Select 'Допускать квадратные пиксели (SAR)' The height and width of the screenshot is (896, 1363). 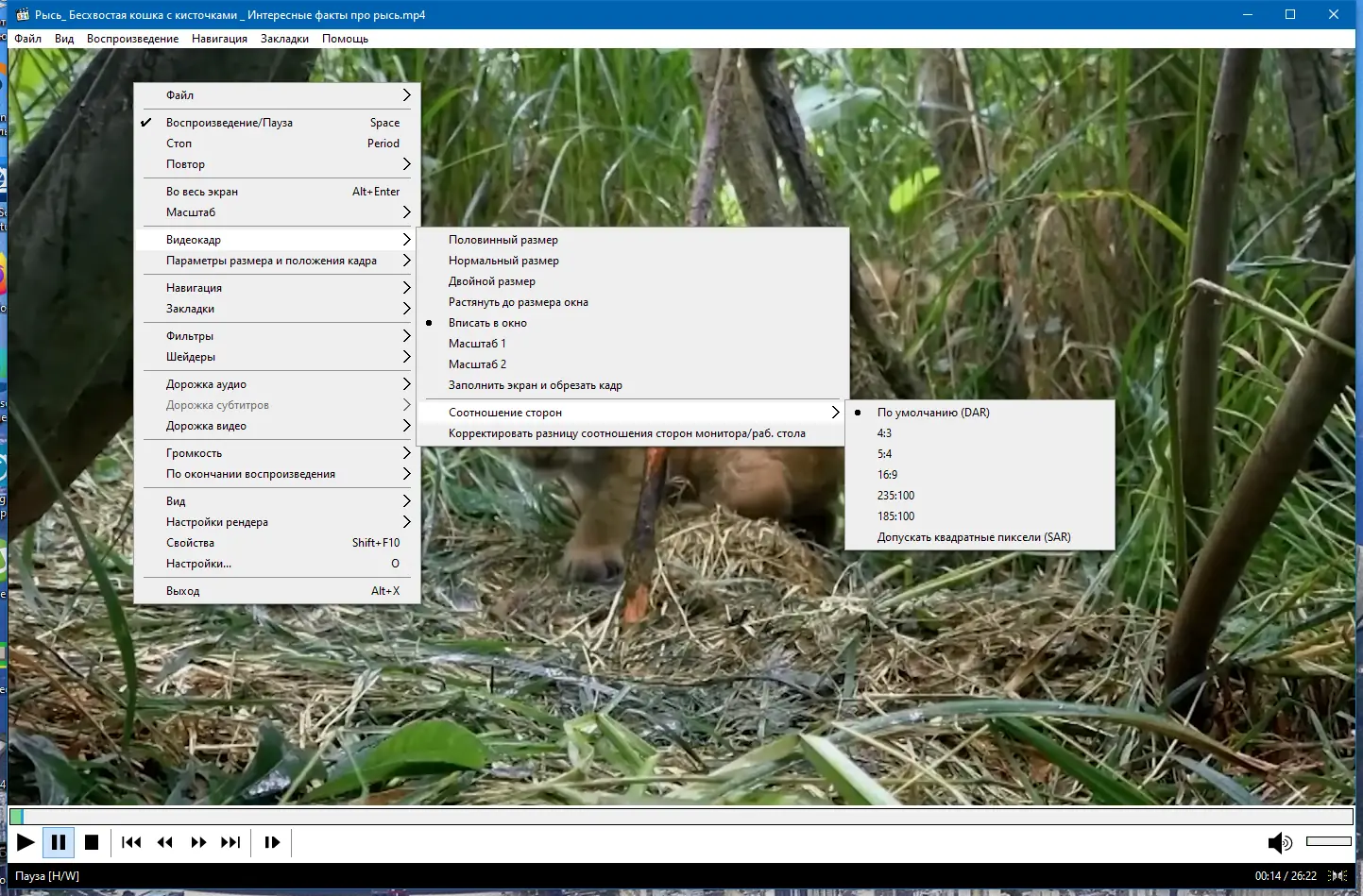point(973,536)
